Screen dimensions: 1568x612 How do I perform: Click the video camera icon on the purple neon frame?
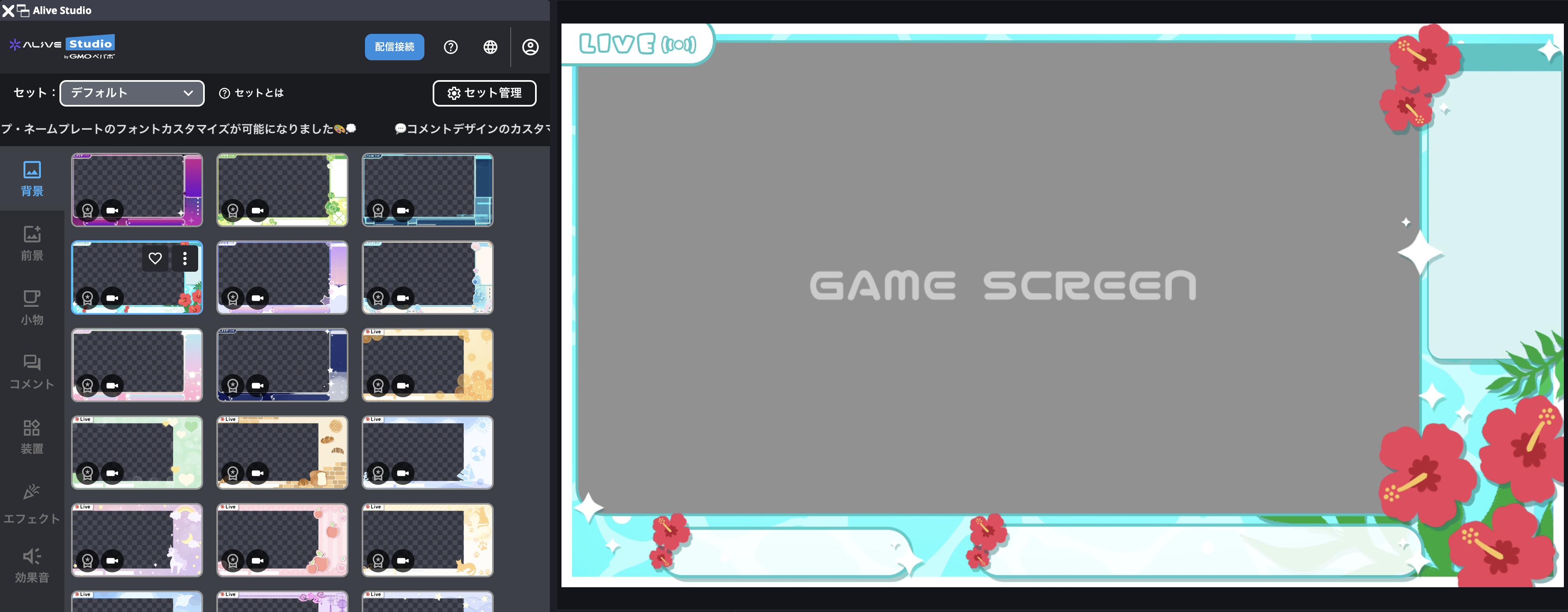click(112, 211)
